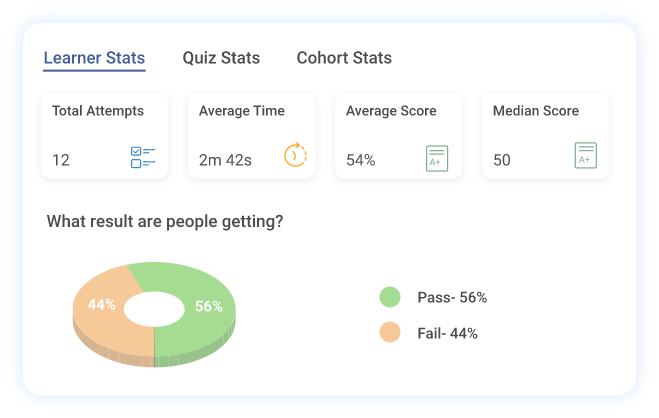The image size is (659, 418).
Task: Click the 2m 42s average time value
Action: point(226,160)
